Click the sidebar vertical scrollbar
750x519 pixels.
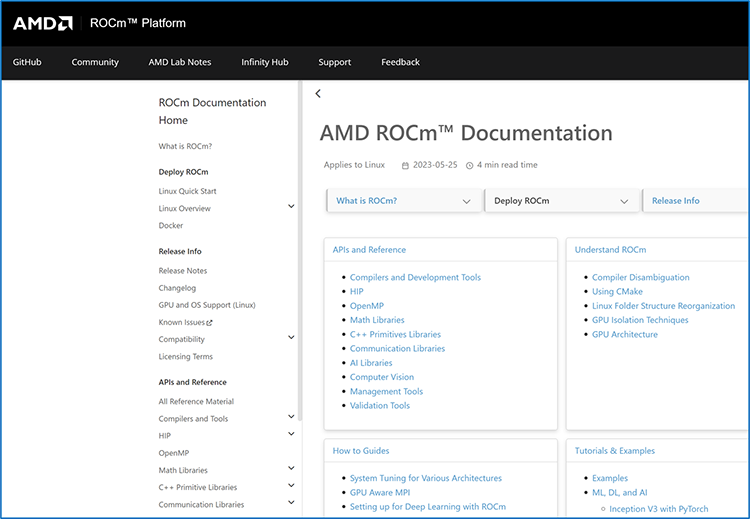tap(300, 251)
